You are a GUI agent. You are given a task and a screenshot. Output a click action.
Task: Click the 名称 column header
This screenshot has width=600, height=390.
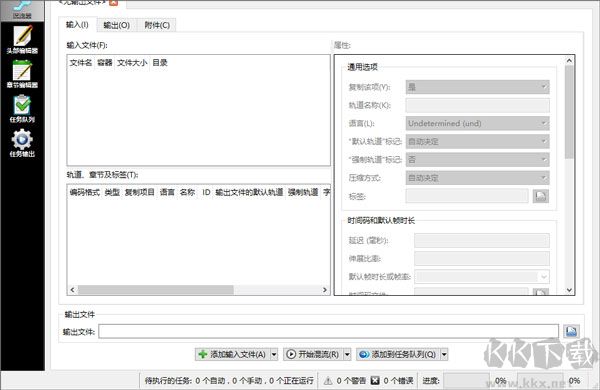tap(188, 192)
